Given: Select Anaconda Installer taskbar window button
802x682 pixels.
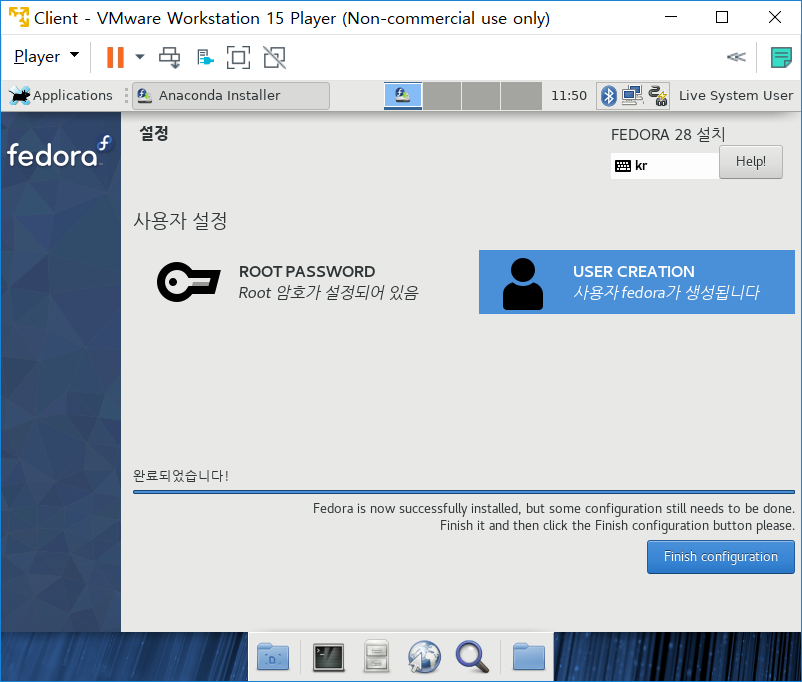Looking at the screenshot, I should [x=231, y=96].
